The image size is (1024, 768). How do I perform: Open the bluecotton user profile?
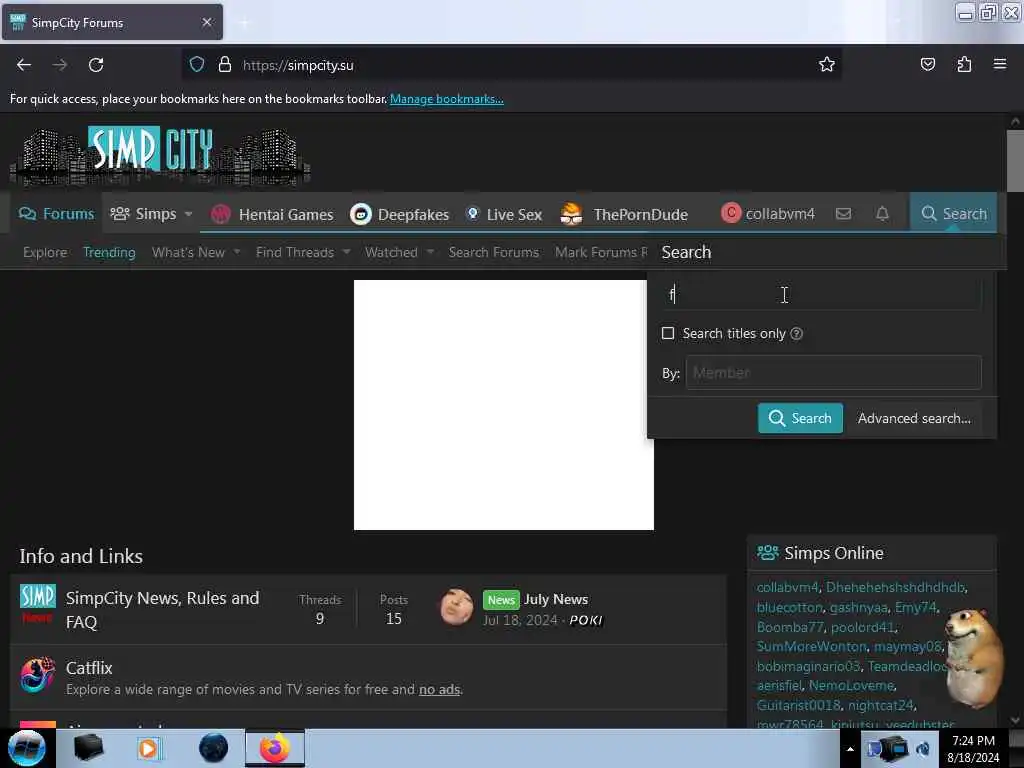tap(790, 607)
